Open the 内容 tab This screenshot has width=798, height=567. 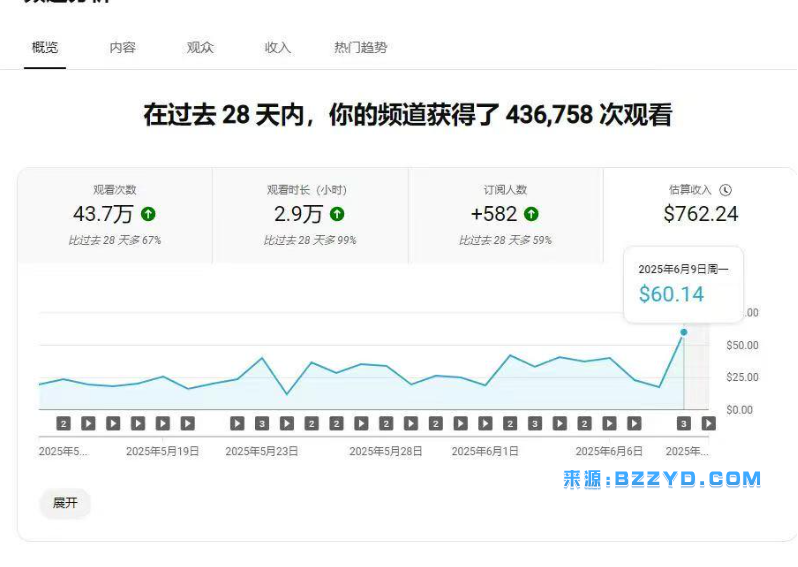122,47
